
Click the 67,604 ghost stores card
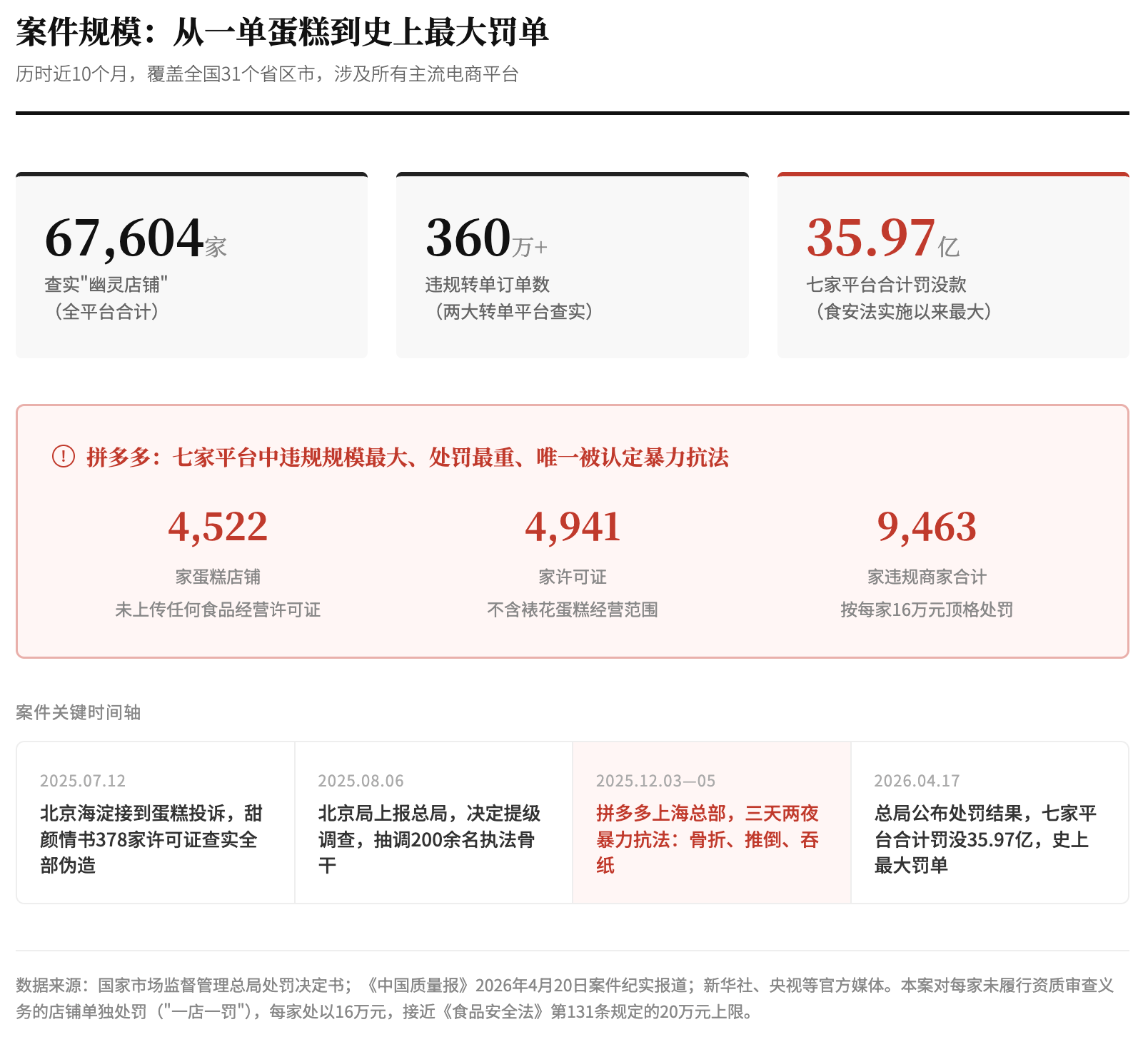tap(191, 265)
